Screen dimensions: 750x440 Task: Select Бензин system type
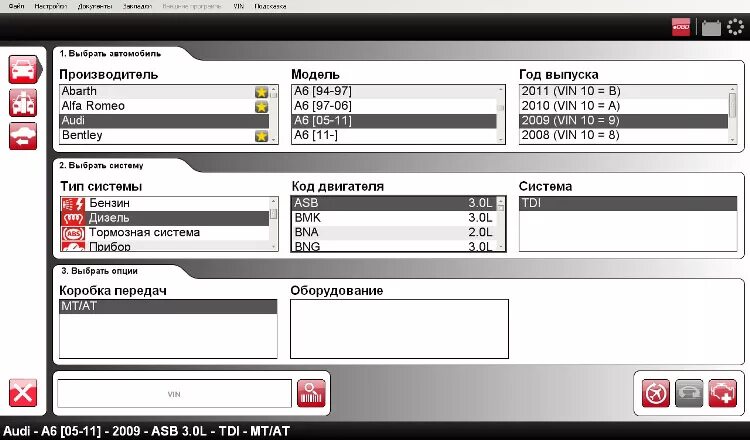point(165,204)
